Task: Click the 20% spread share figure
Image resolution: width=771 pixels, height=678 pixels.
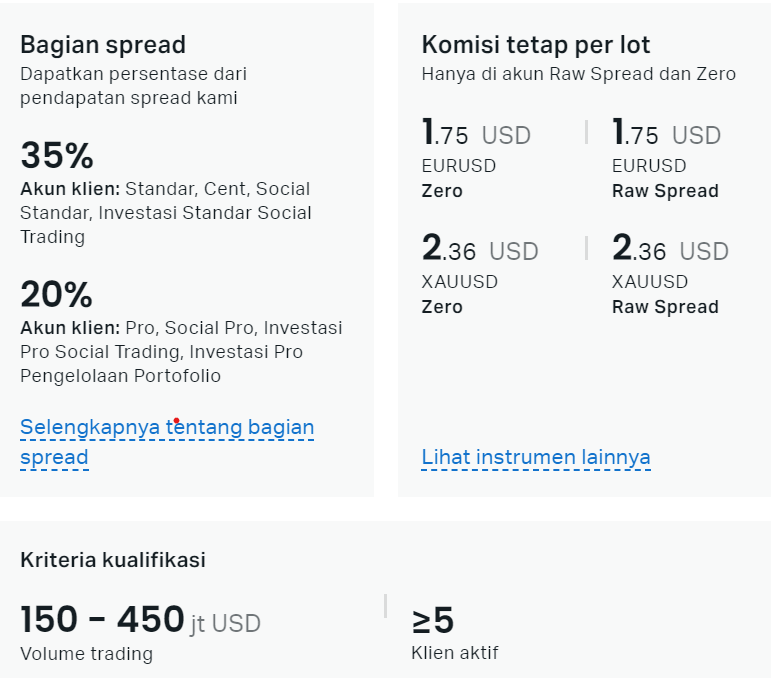Action: [x=57, y=295]
